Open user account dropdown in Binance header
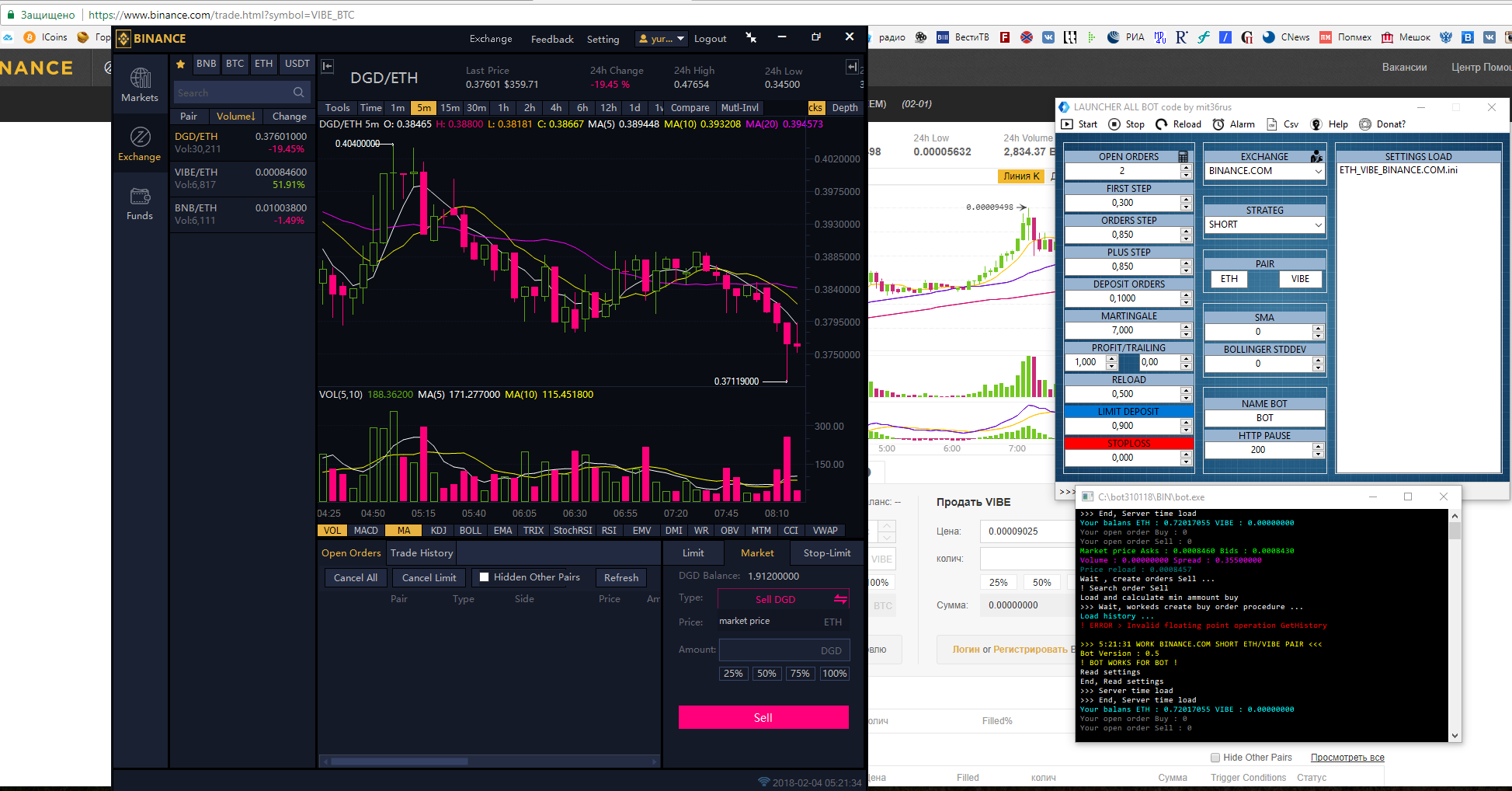 point(662,39)
